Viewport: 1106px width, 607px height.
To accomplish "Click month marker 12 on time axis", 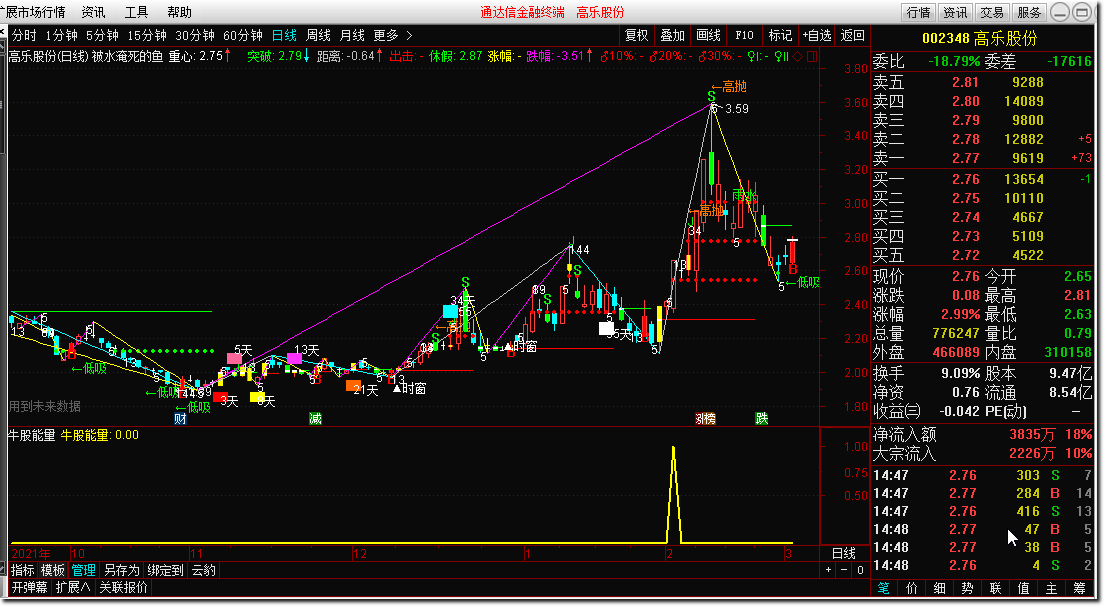I will 360,554.
